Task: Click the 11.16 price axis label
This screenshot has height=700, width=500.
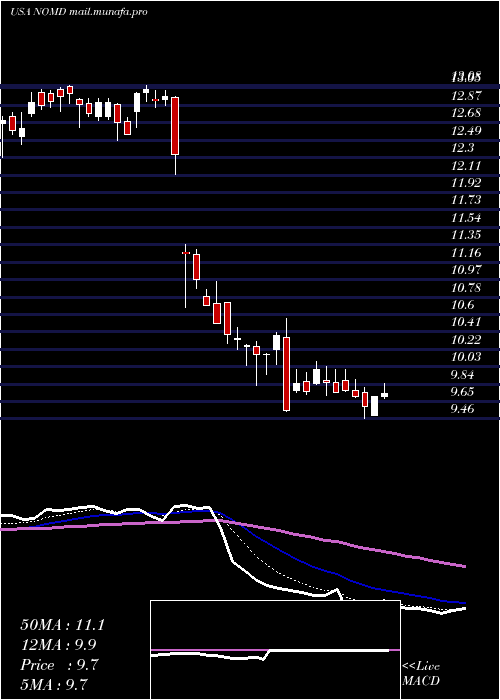Action: pyautogui.click(x=466, y=253)
